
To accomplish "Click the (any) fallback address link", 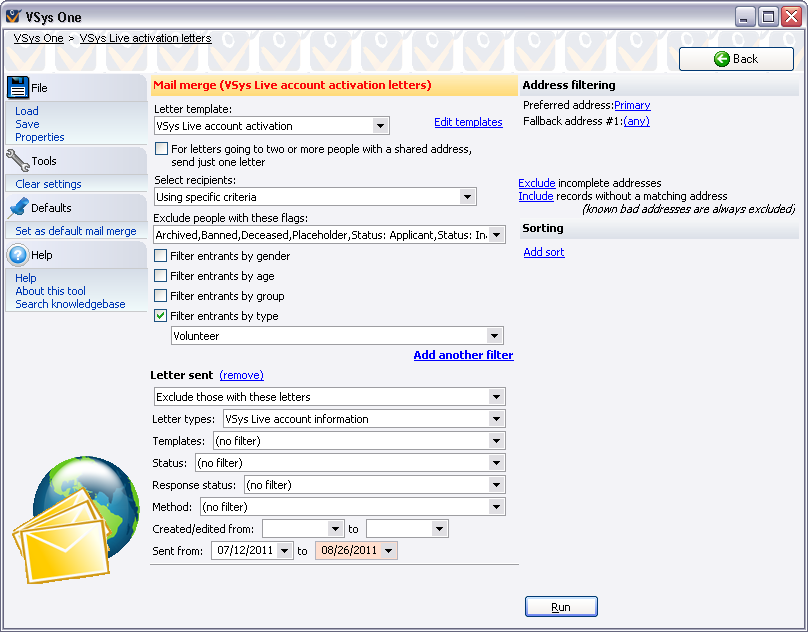I will coord(636,121).
